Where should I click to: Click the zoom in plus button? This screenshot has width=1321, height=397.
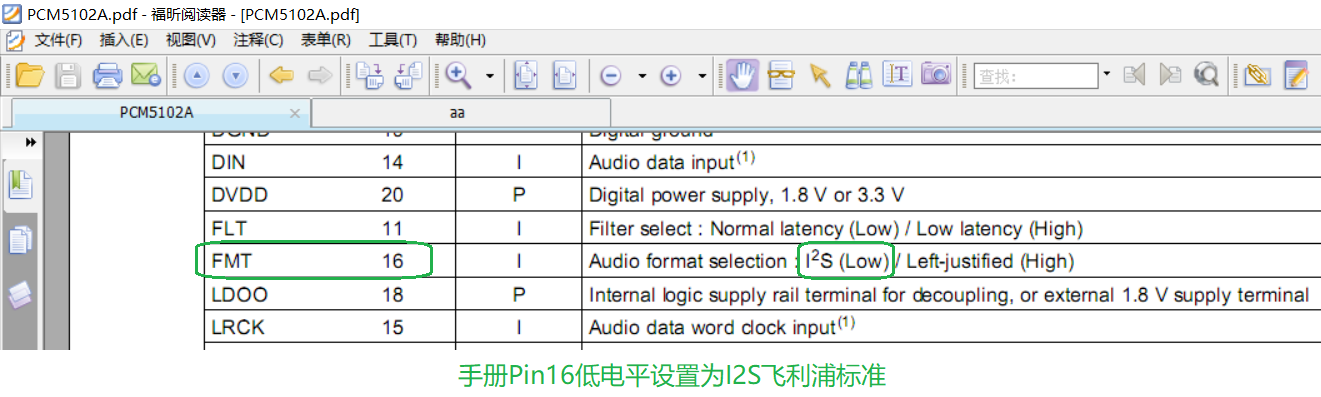tap(671, 76)
